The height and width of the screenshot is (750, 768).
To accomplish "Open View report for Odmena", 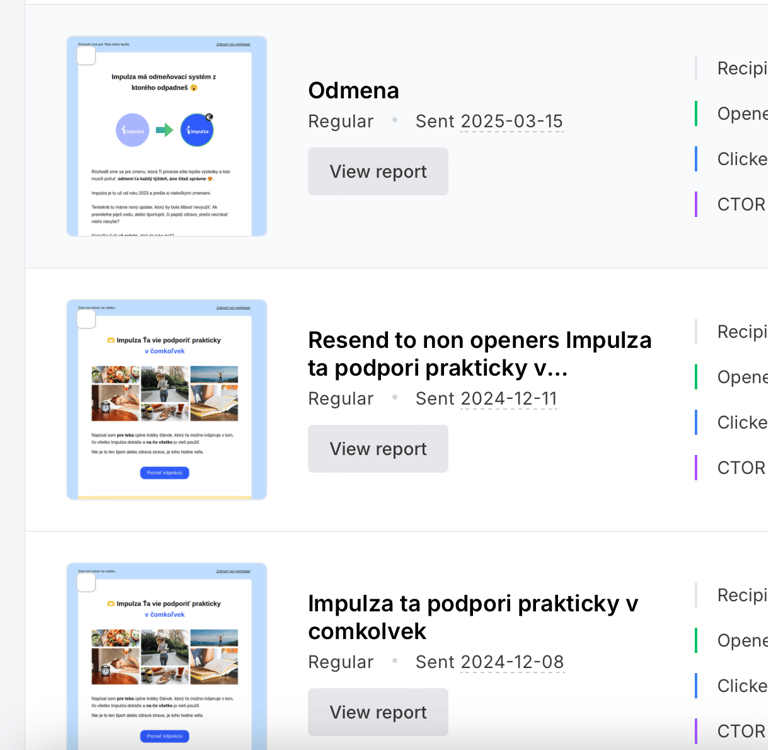I will tap(378, 171).
